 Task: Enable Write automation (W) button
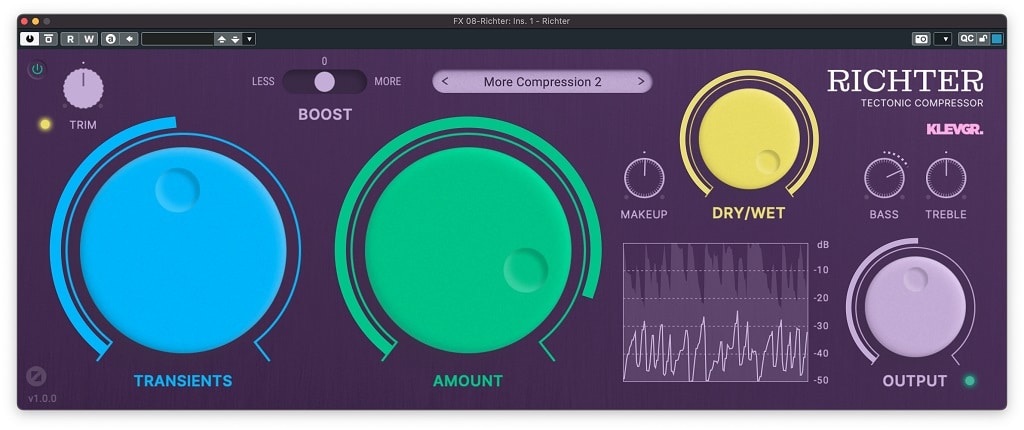pyautogui.click(x=89, y=39)
